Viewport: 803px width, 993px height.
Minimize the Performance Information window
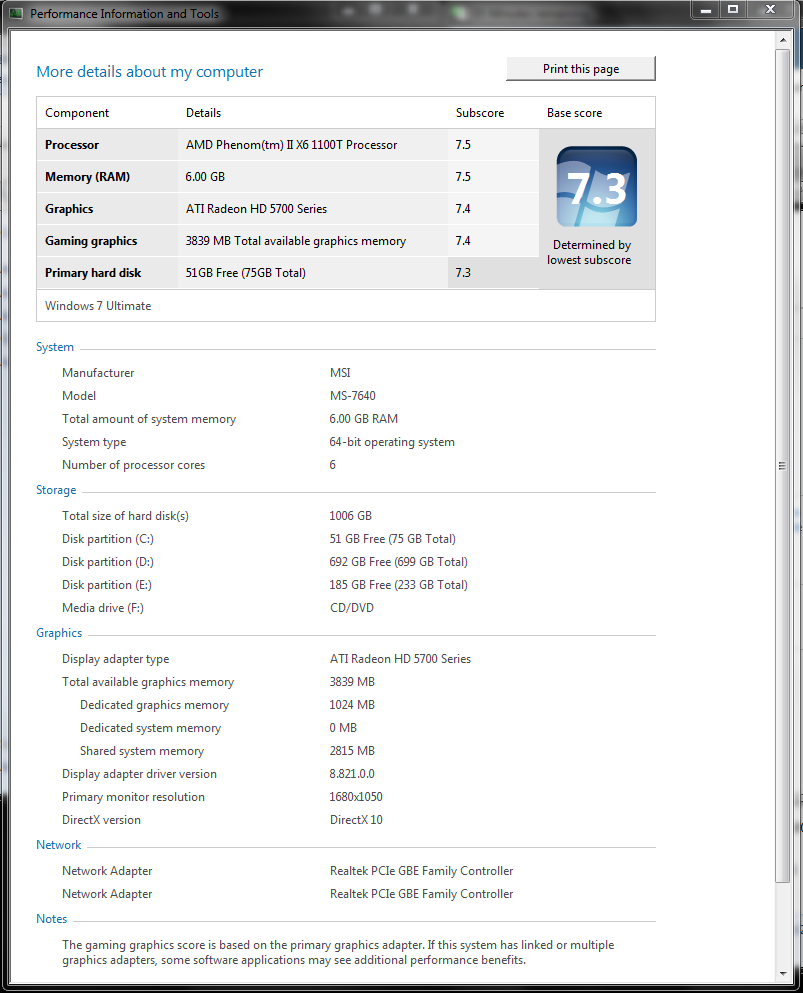(x=707, y=10)
